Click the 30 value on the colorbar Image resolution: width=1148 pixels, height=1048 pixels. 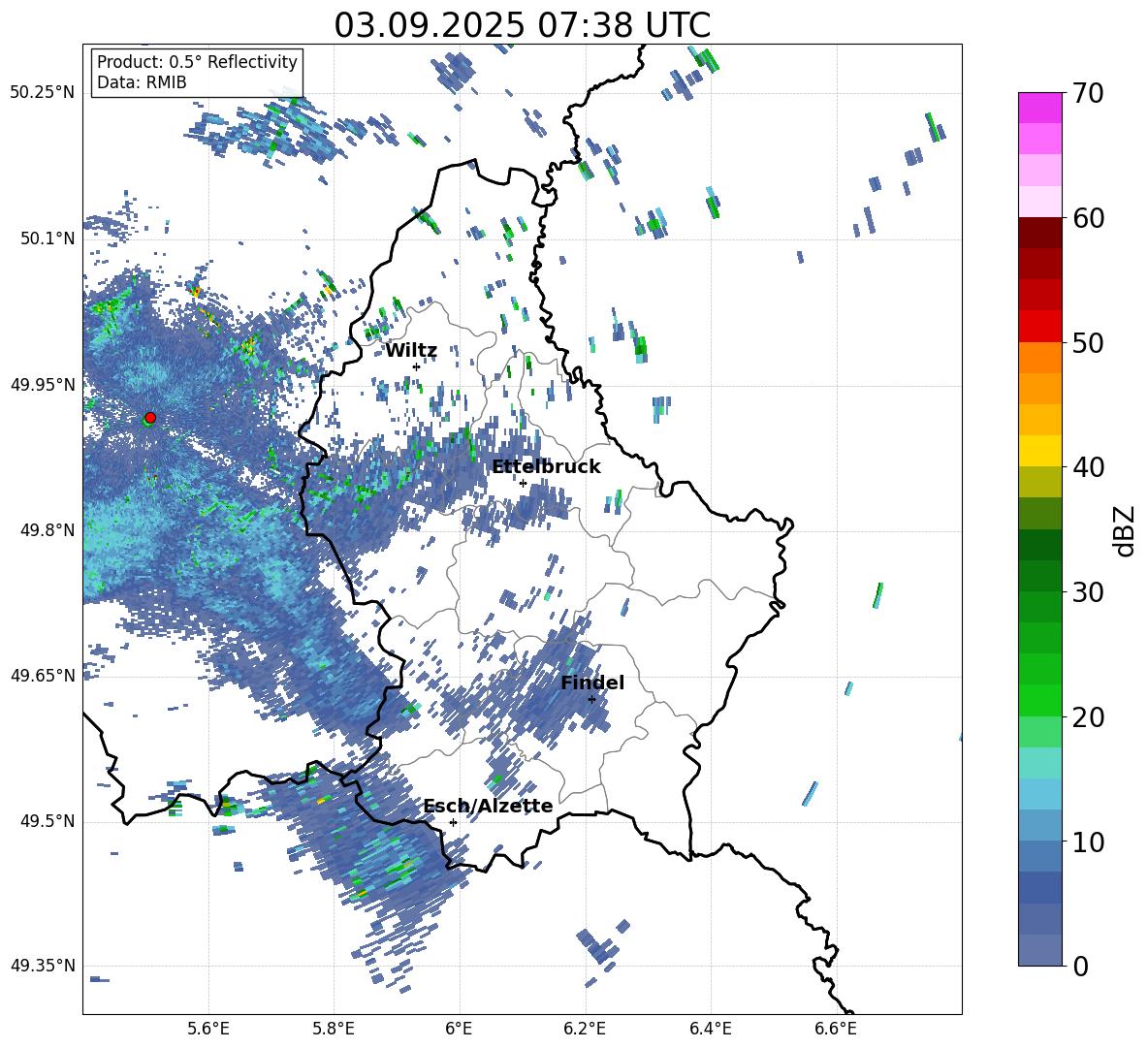1087,592
